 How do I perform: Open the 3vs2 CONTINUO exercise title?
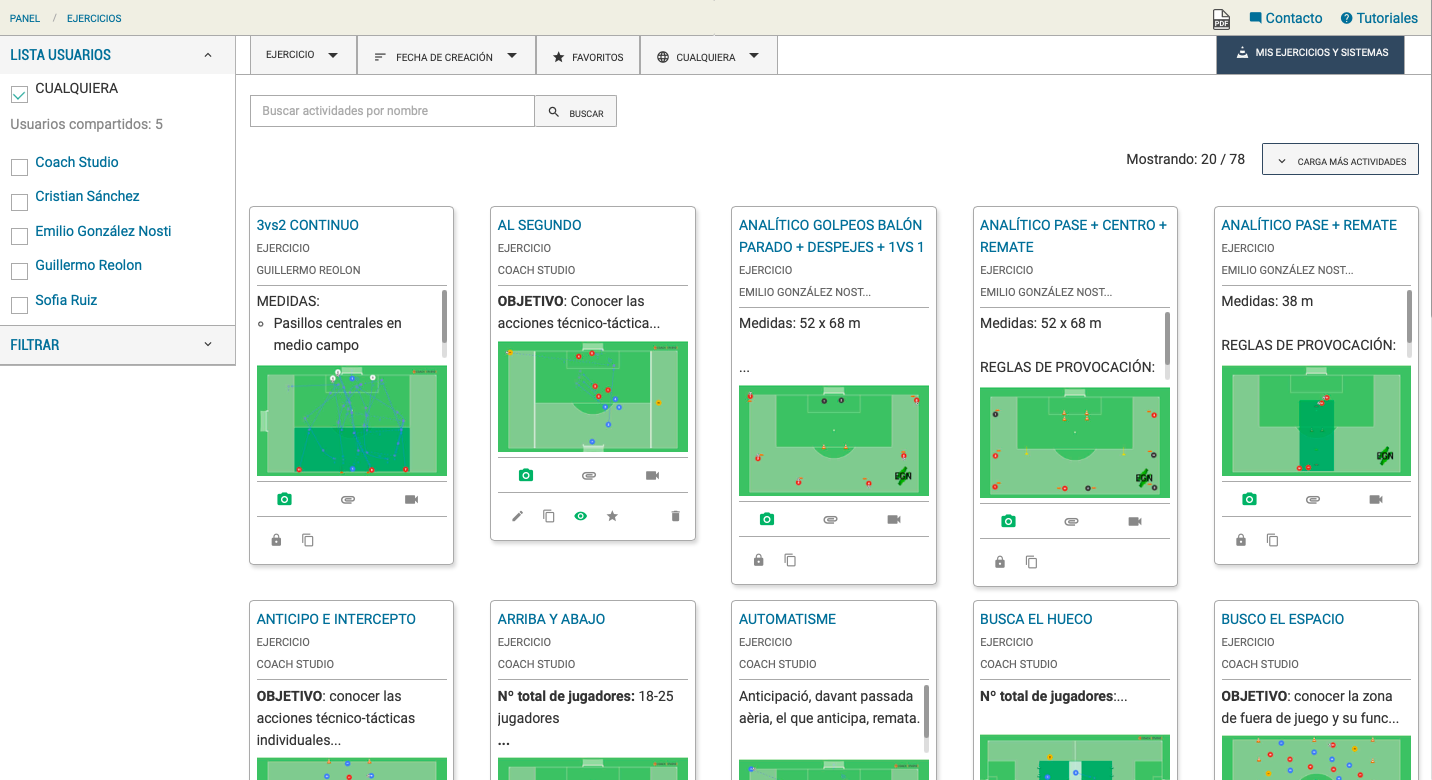[308, 225]
